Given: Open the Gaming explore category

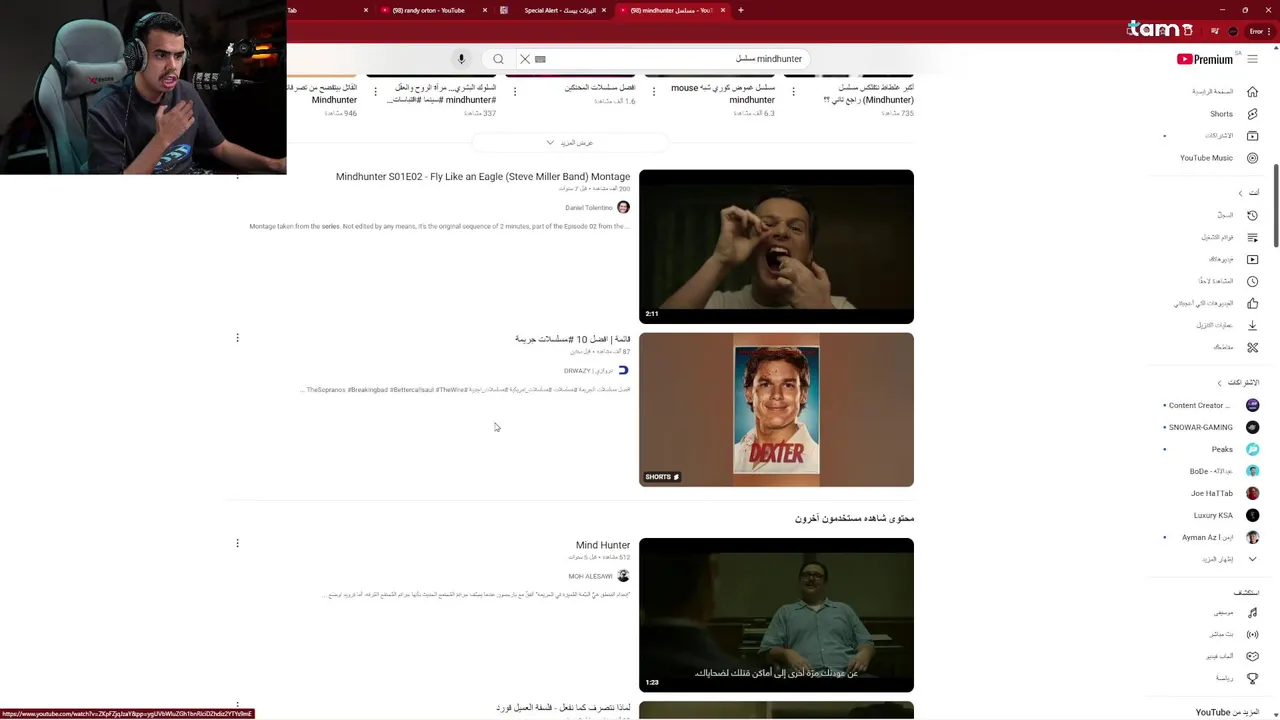Looking at the screenshot, I should 1252,656.
